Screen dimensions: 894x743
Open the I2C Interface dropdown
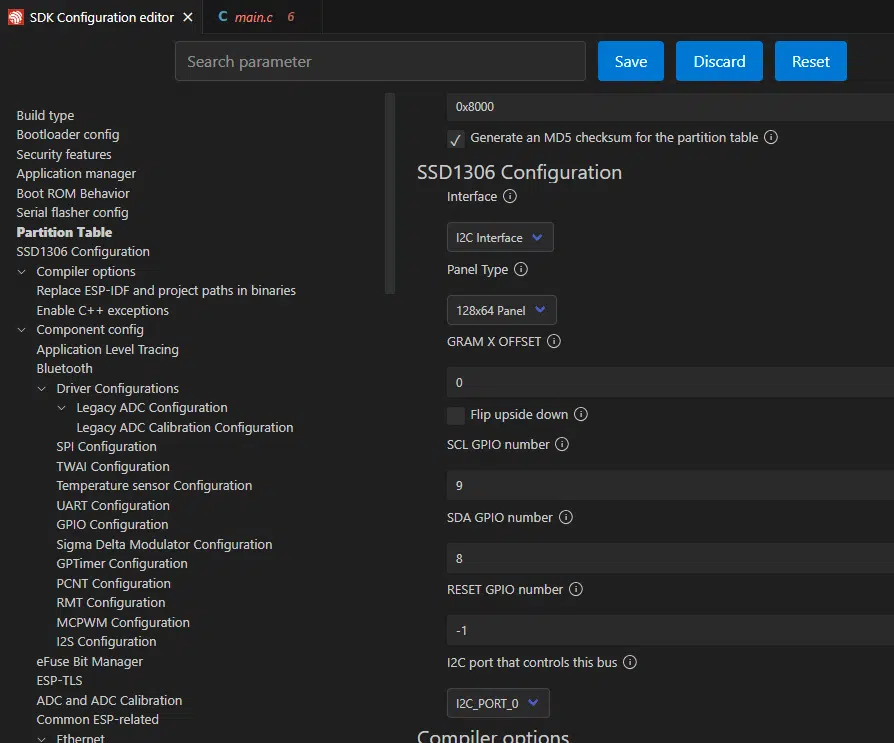[500, 237]
